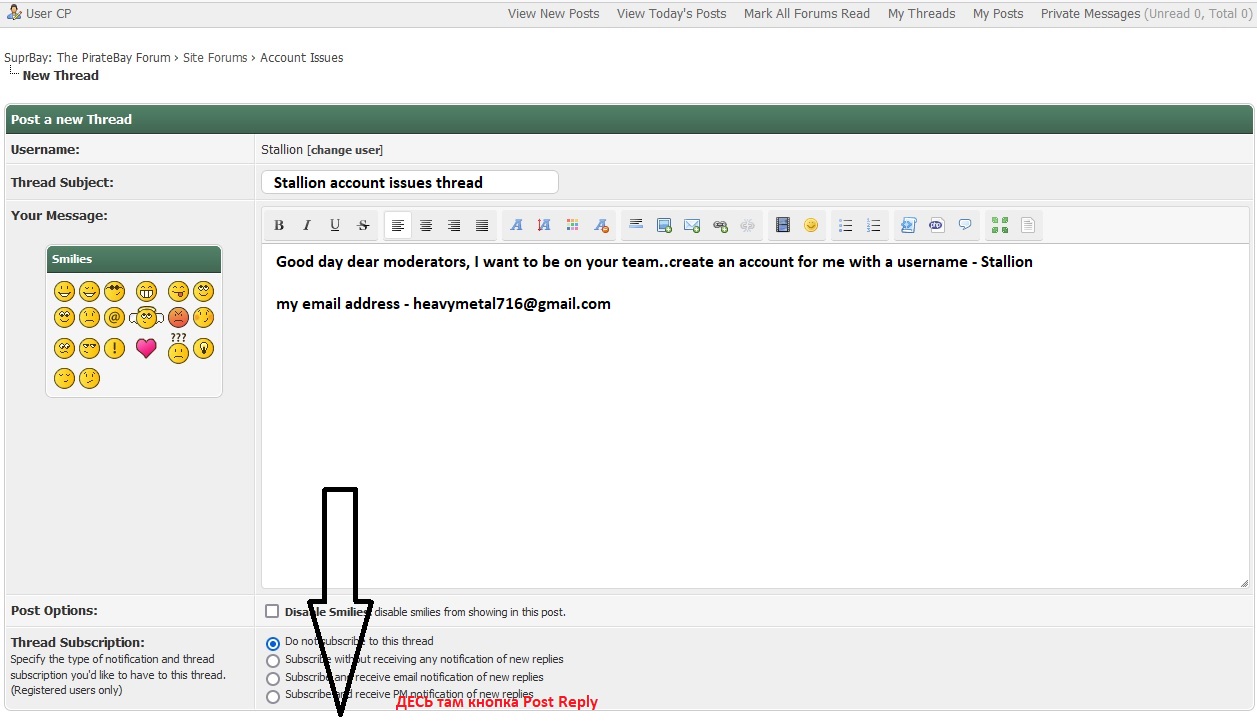Insert a video using the film icon
Screen dimensions: 1257x727
(783, 226)
